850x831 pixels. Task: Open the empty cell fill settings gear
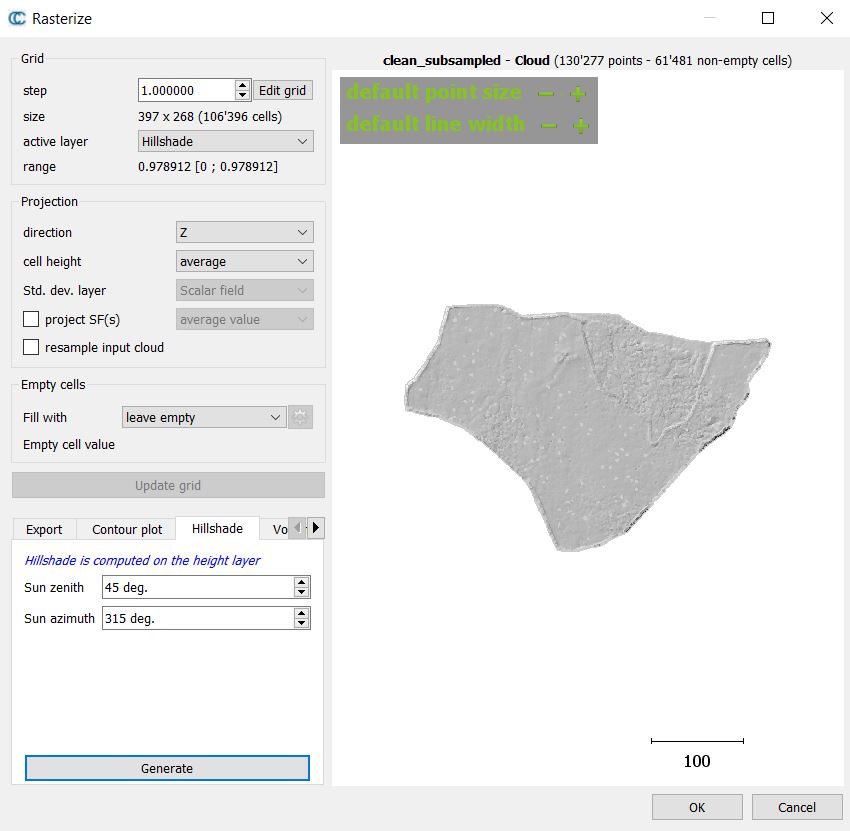click(x=299, y=417)
